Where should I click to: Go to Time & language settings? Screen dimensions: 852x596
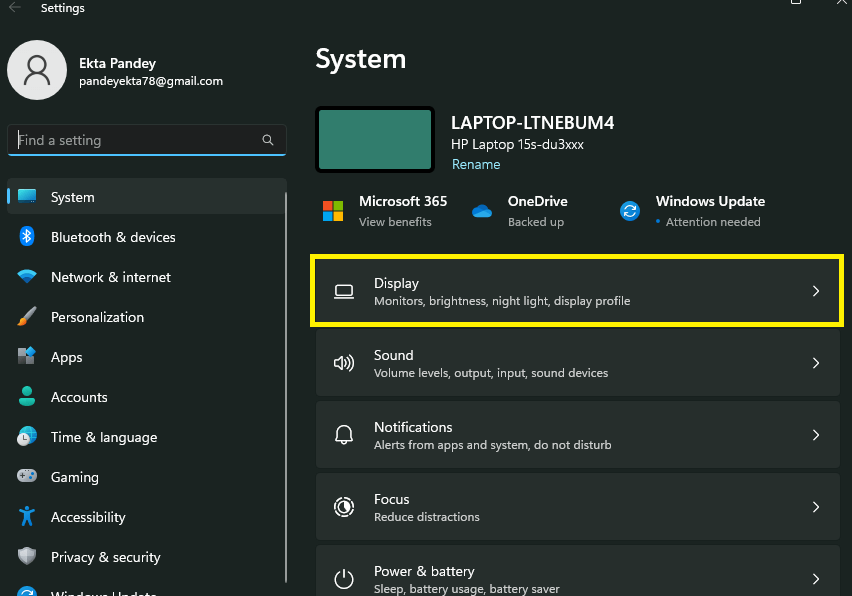[104, 437]
